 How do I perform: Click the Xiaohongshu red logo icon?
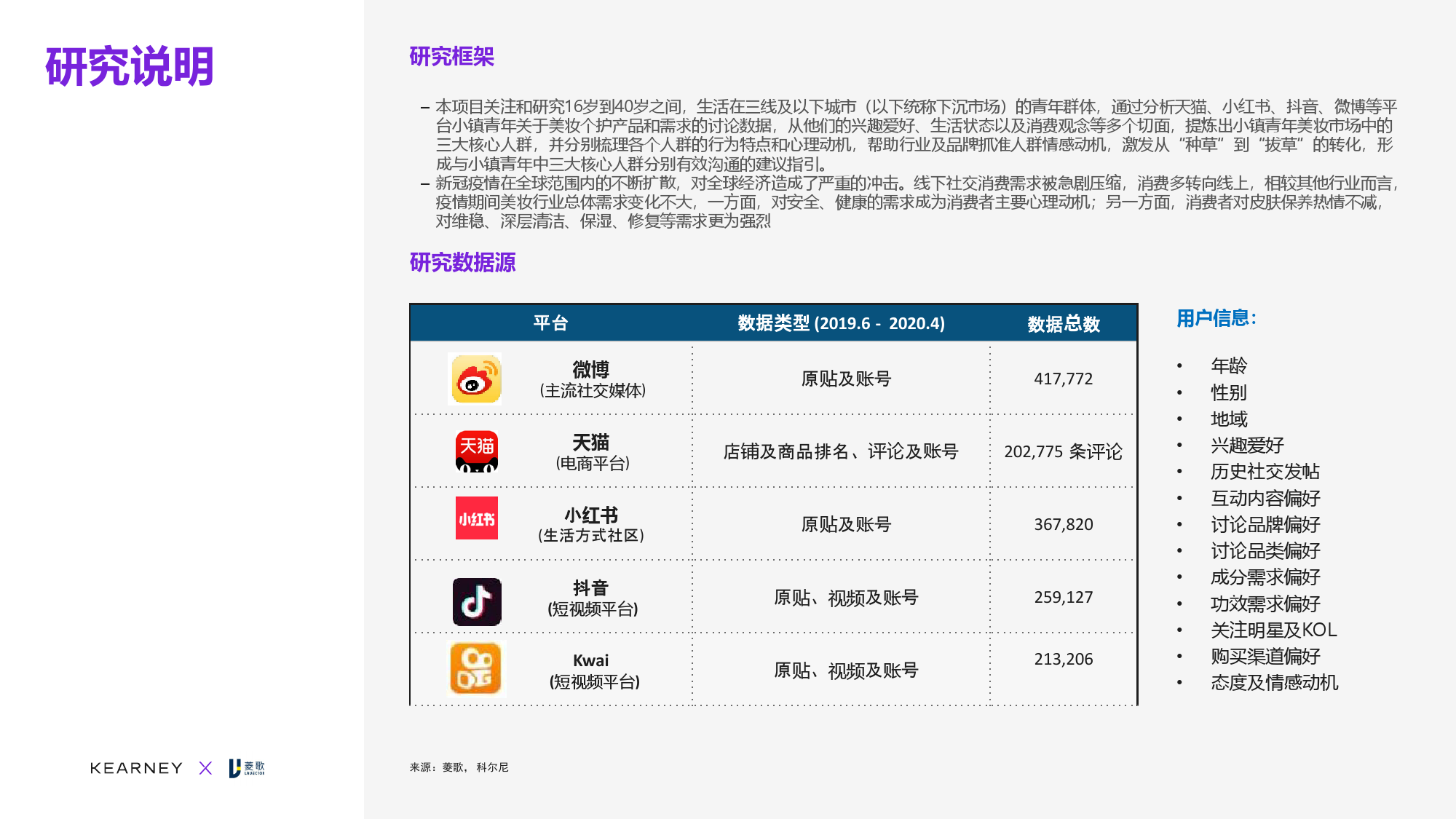pos(477,518)
